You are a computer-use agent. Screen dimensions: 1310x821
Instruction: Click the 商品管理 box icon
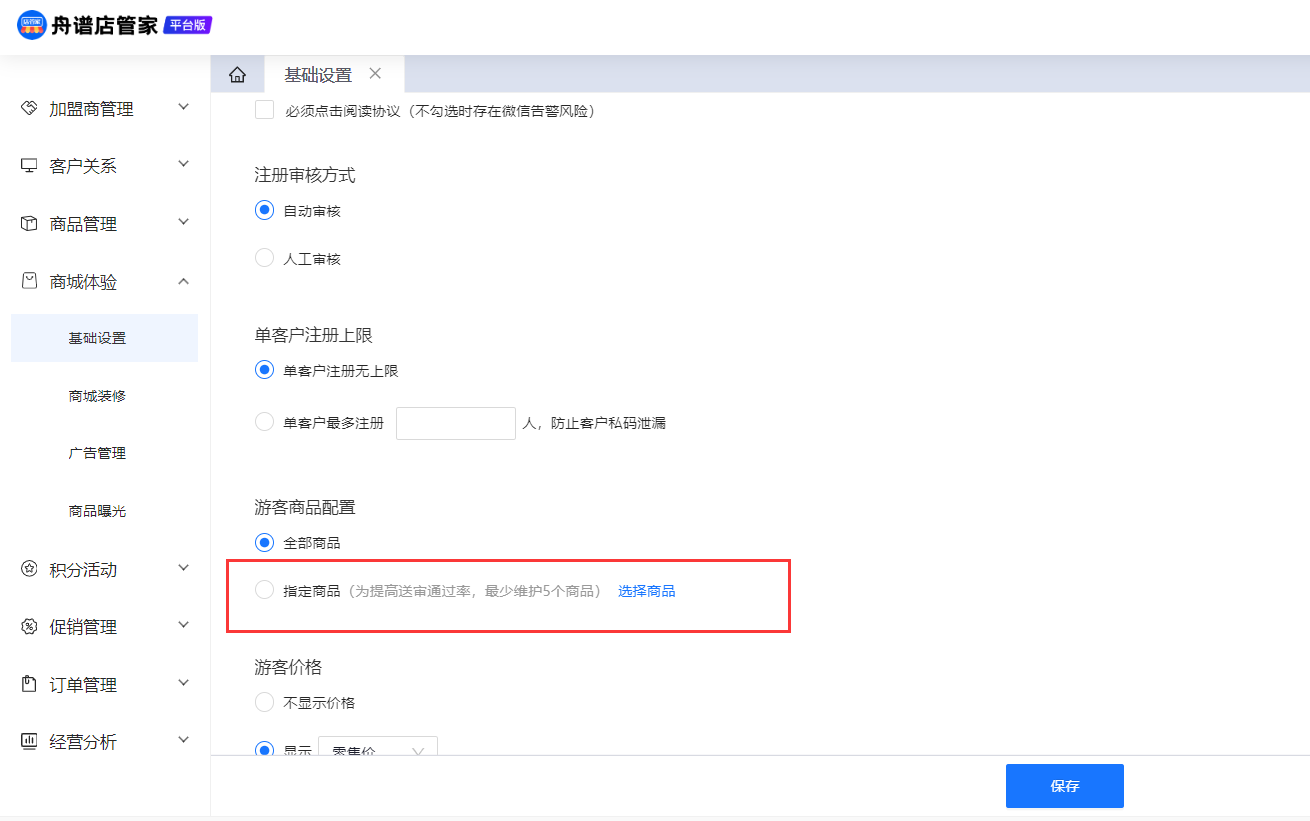(29, 224)
